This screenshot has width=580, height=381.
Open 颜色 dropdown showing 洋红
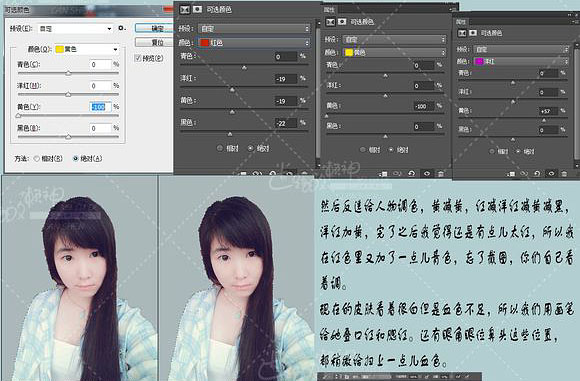click(521, 61)
